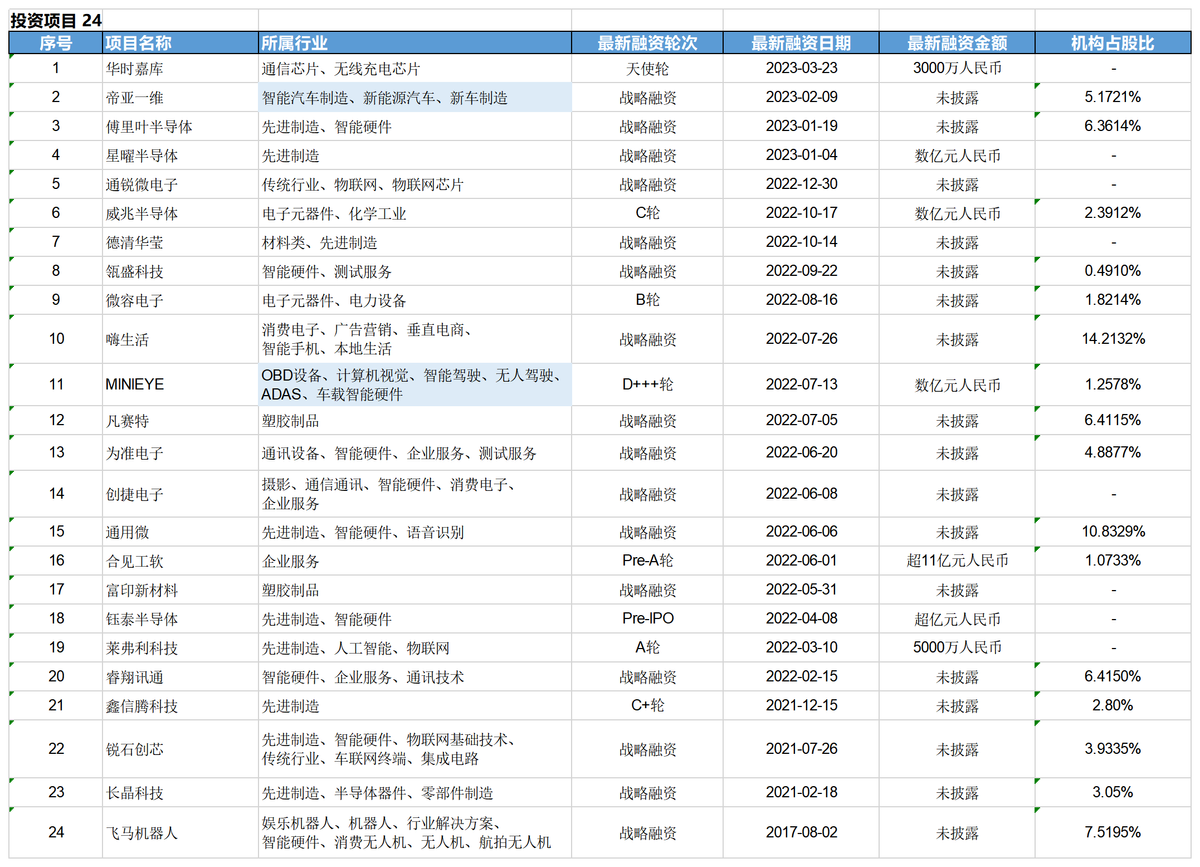This screenshot has width=1200, height=867.
Task: Select the cell 创捷电子
Action: (180, 494)
